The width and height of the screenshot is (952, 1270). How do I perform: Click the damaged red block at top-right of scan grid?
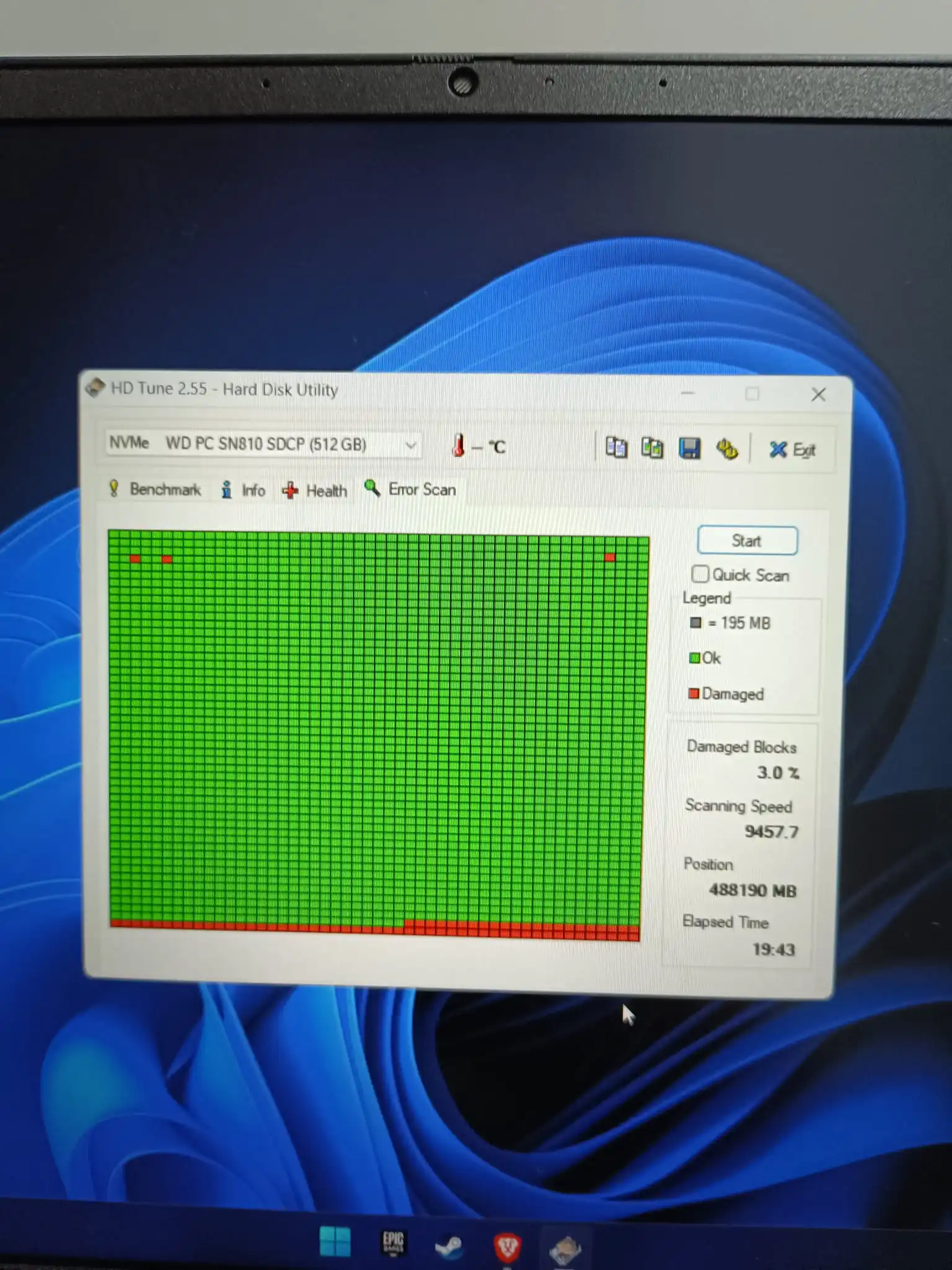(x=610, y=557)
